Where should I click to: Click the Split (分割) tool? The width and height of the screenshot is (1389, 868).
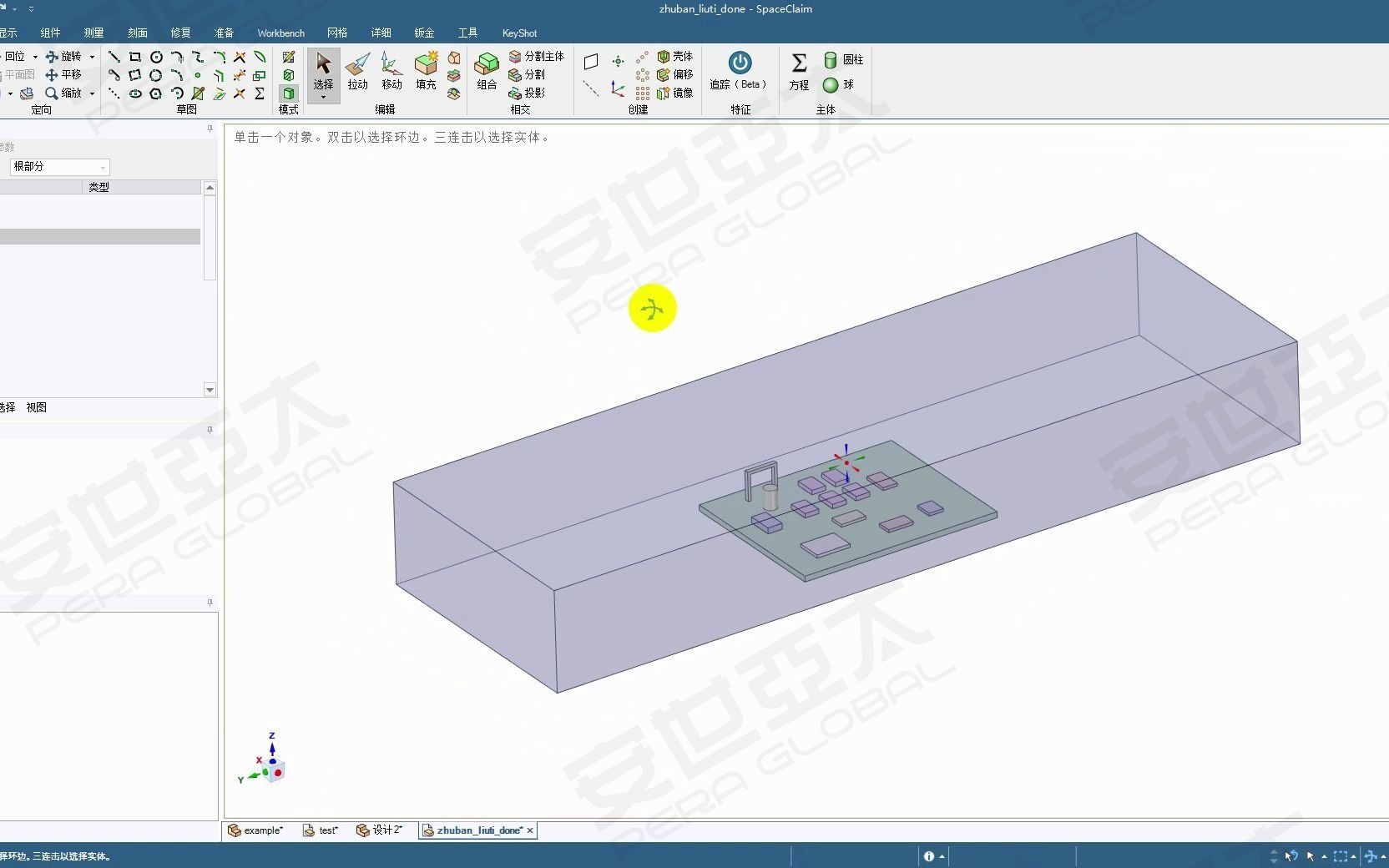pos(527,75)
